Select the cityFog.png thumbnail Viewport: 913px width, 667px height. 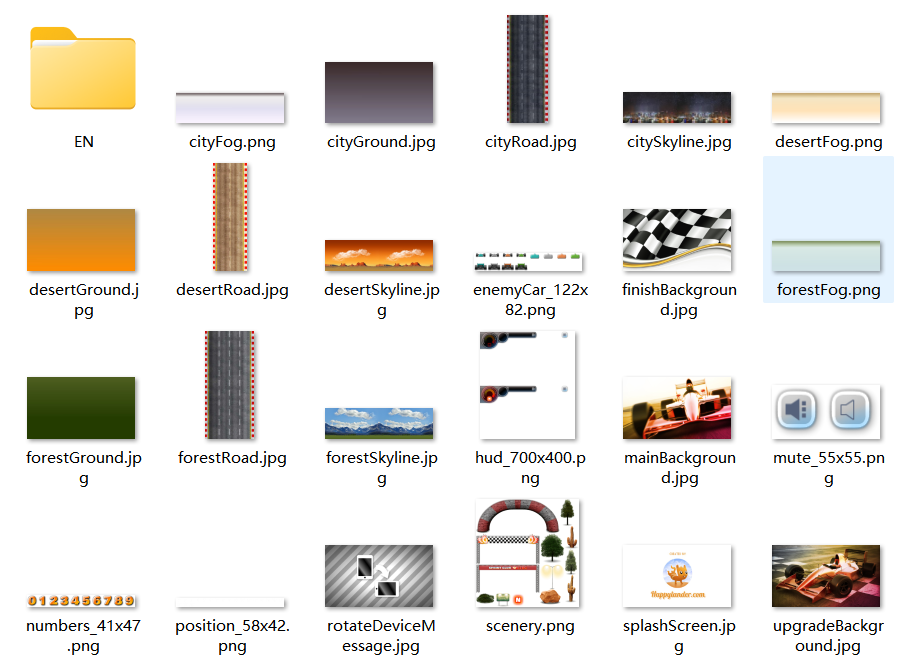(230, 108)
